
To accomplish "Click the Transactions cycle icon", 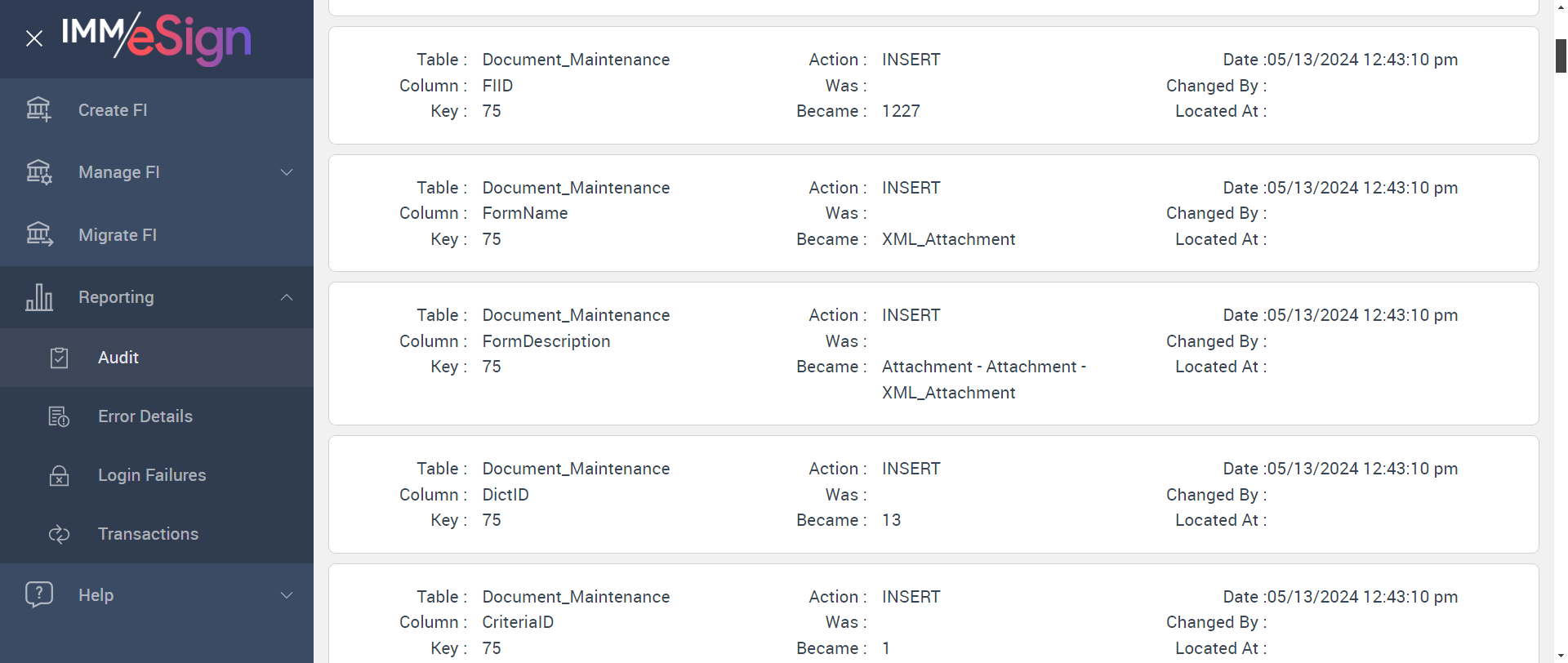I will point(59,534).
